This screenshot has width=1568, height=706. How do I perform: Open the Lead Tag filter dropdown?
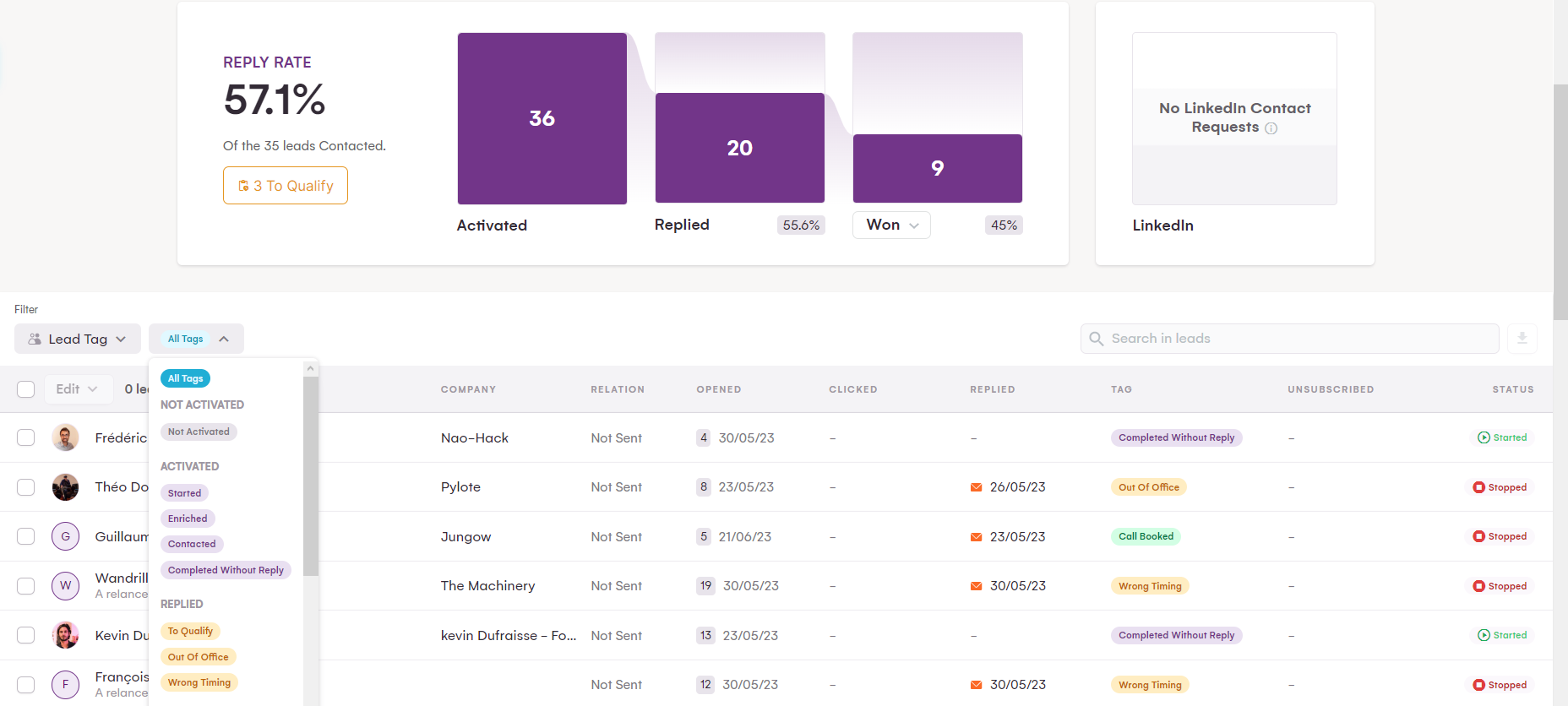coord(78,339)
